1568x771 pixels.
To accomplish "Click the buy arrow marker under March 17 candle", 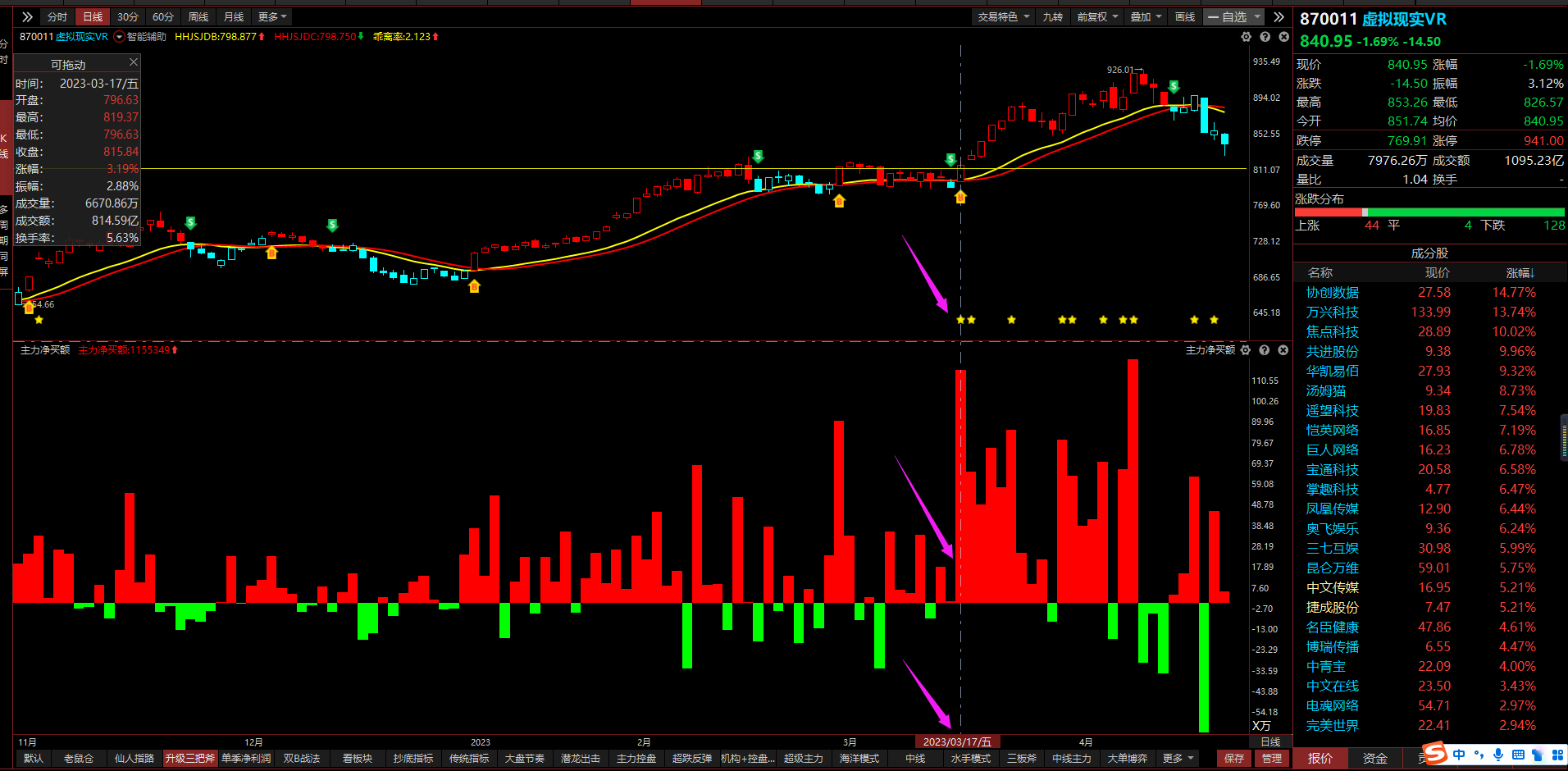I will (960, 197).
